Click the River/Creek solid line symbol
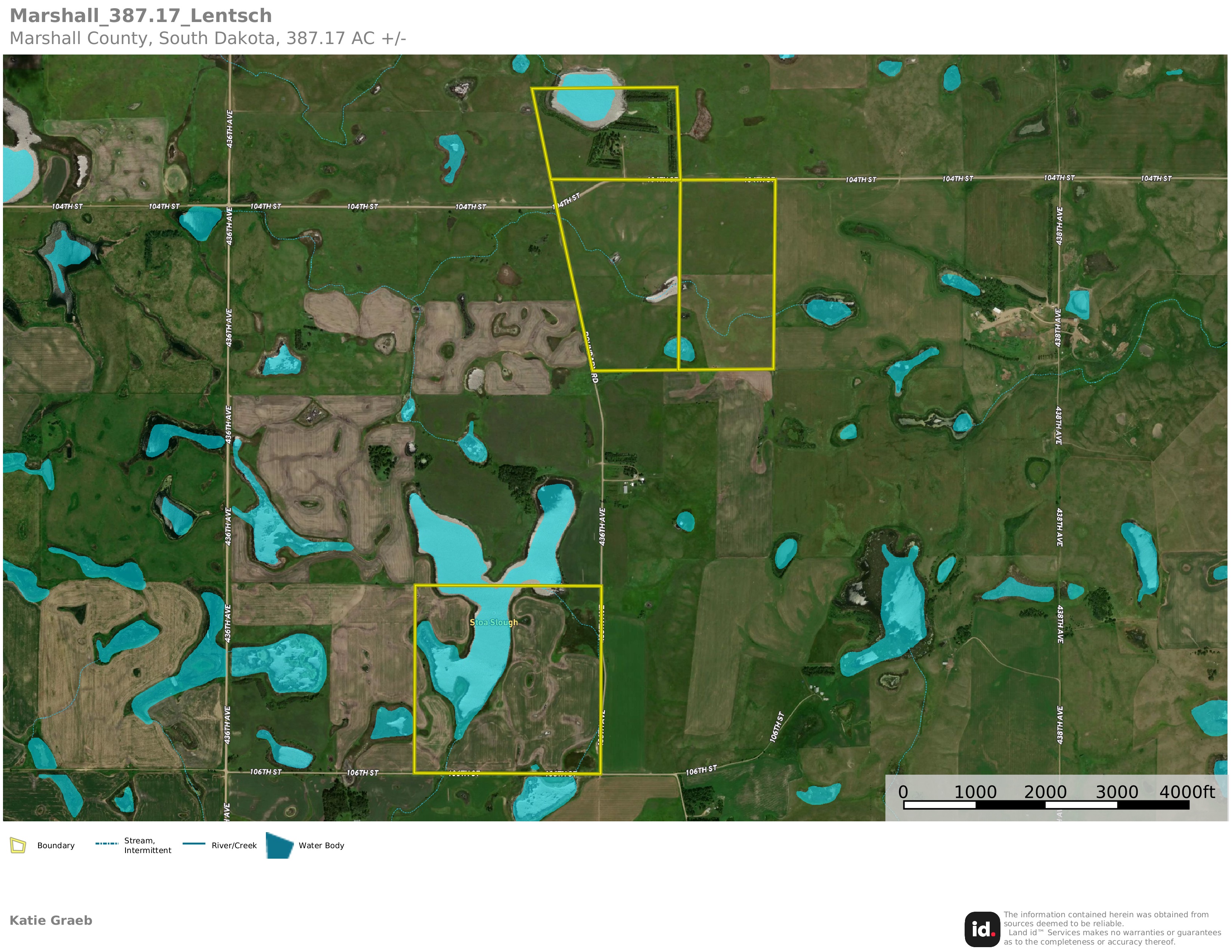 [x=194, y=844]
